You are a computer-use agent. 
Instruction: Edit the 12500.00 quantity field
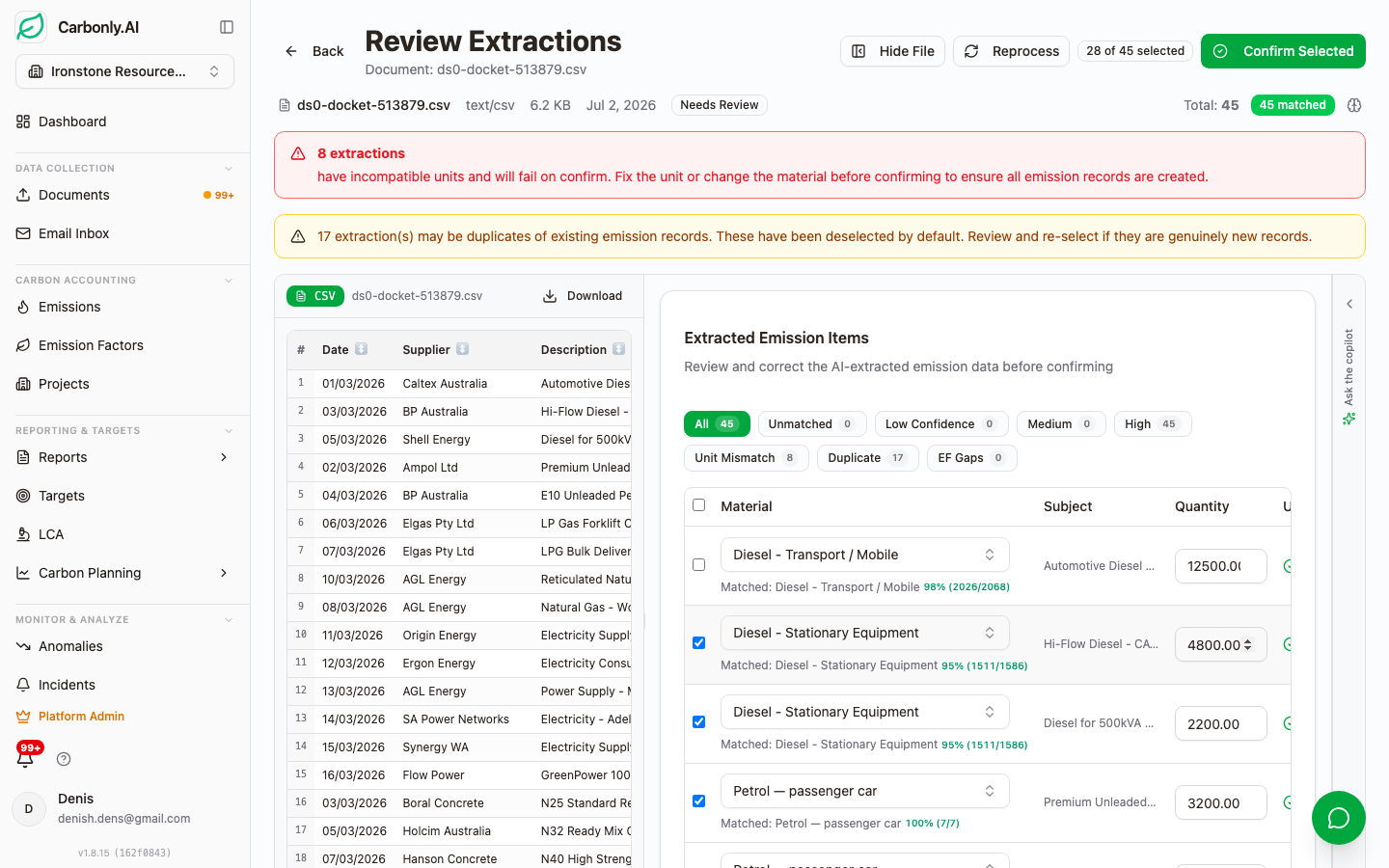(1220, 566)
